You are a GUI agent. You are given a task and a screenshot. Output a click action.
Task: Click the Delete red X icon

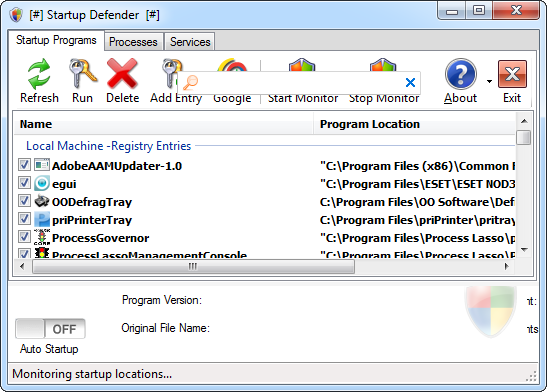[122, 73]
